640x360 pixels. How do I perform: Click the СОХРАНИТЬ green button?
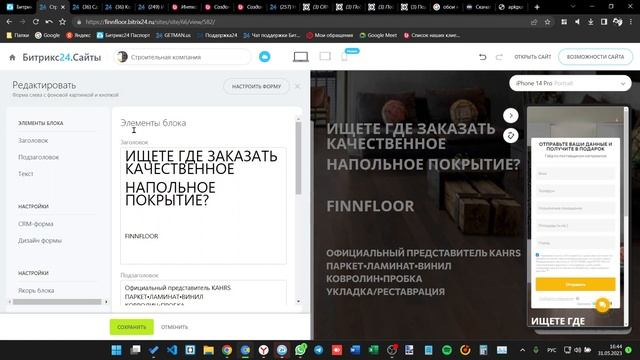[131, 327]
